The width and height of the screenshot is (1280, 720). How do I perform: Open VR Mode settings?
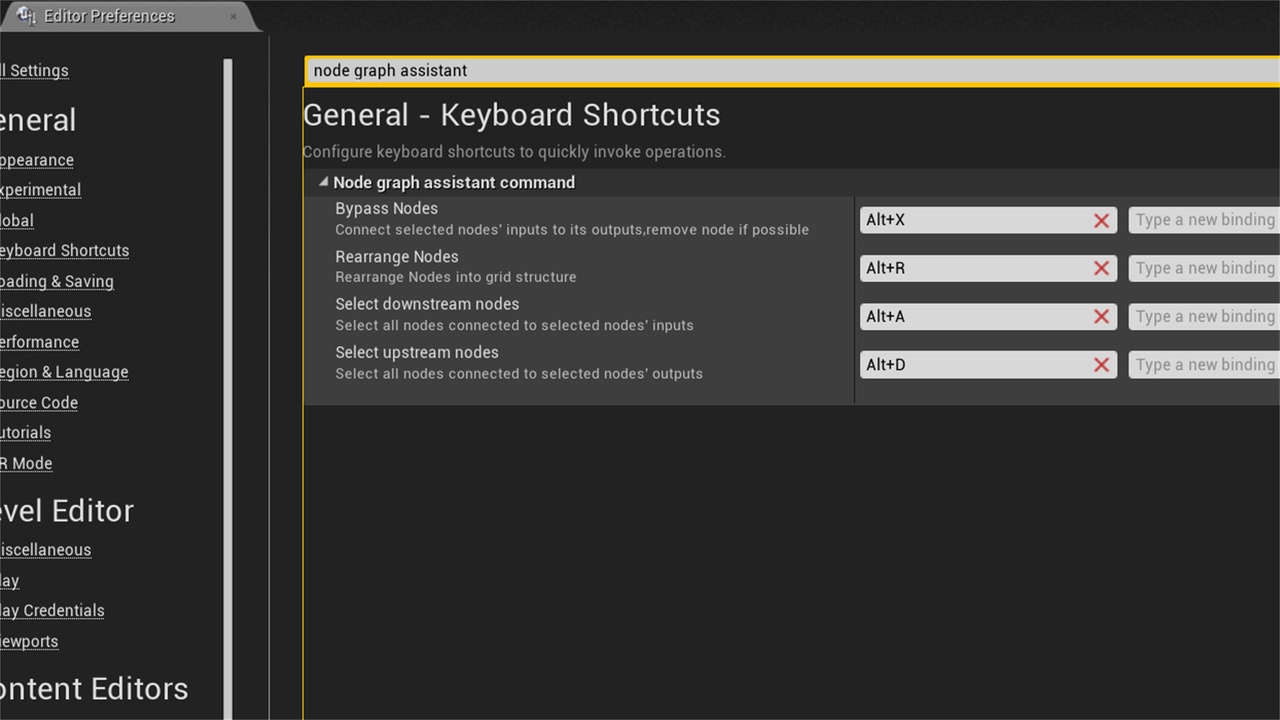(x=27, y=463)
